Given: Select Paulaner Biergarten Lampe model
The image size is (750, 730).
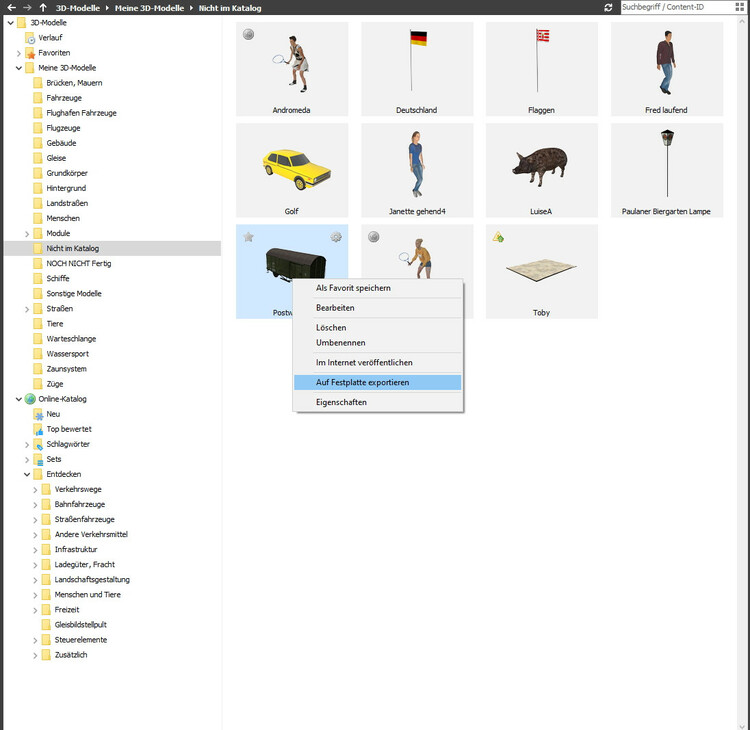Looking at the screenshot, I should coord(667,170).
